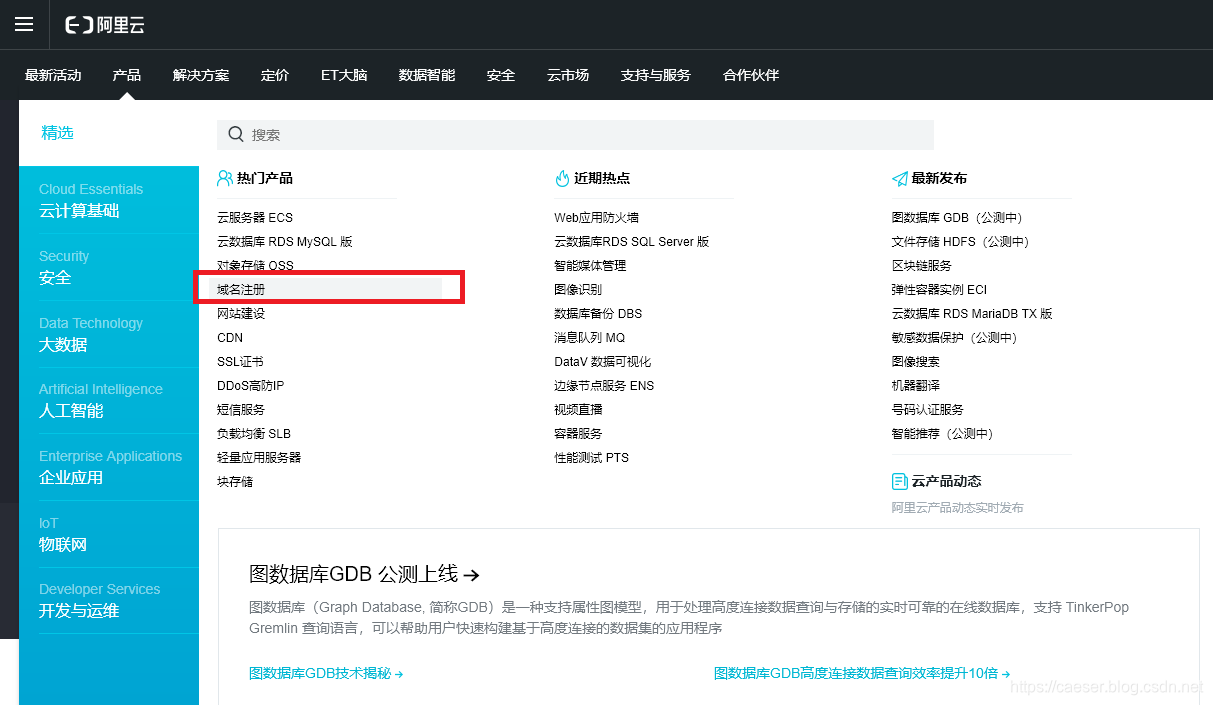This screenshot has width=1213, height=705.
Task: Open 合作伙伴 navigation item
Action: pyautogui.click(x=751, y=75)
